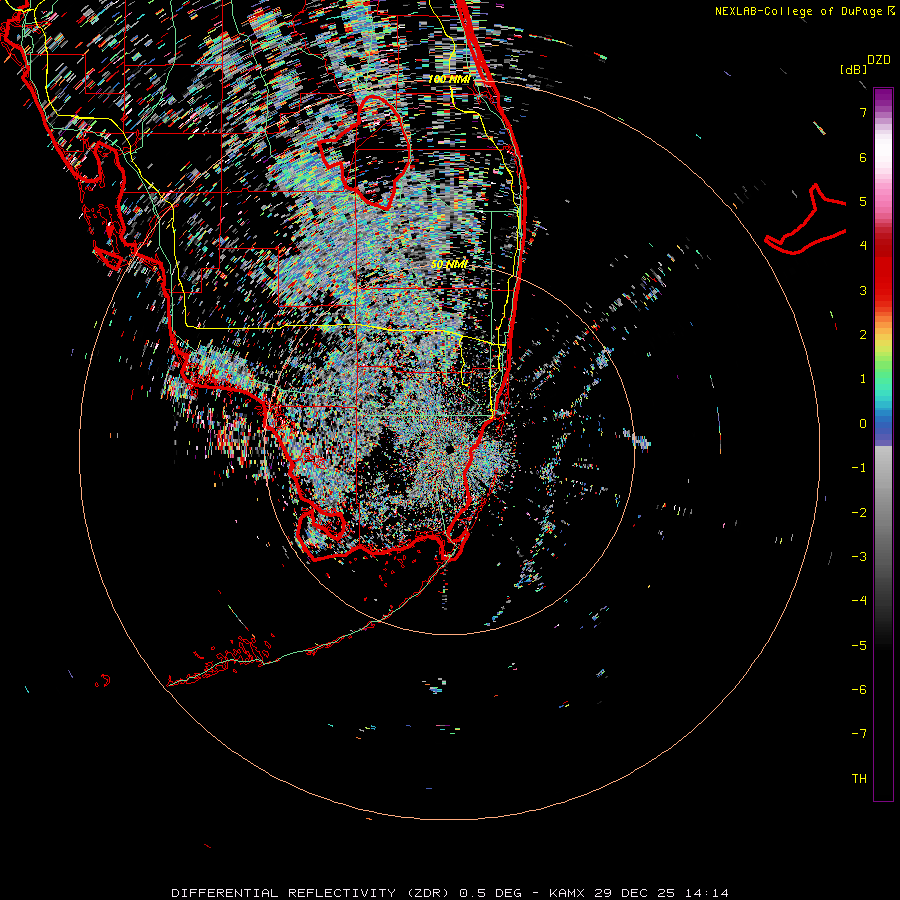Click the 3 dB scale label
Screen dimensions: 900x900
pyautogui.click(x=863, y=290)
